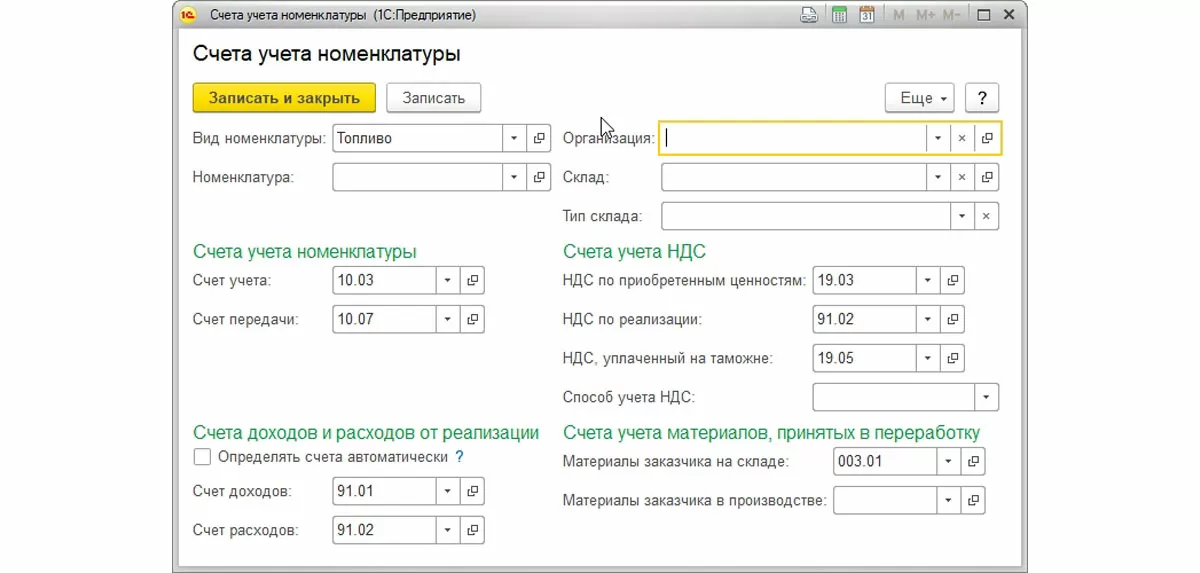This screenshot has height=573, width=1200.
Task: Open help with the ? button
Action: coord(982,98)
